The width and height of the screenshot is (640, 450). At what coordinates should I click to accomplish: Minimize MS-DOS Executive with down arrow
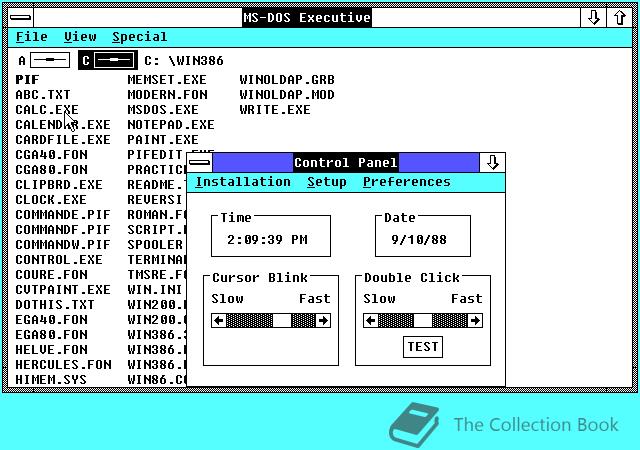click(x=593, y=18)
